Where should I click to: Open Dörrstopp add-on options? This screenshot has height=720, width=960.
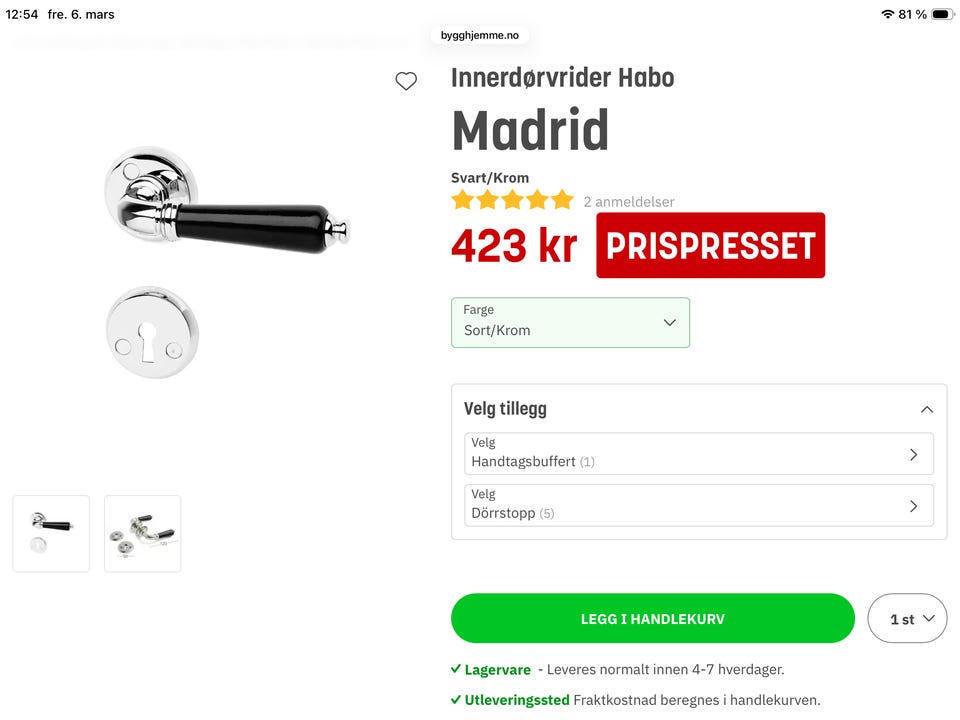699,505
